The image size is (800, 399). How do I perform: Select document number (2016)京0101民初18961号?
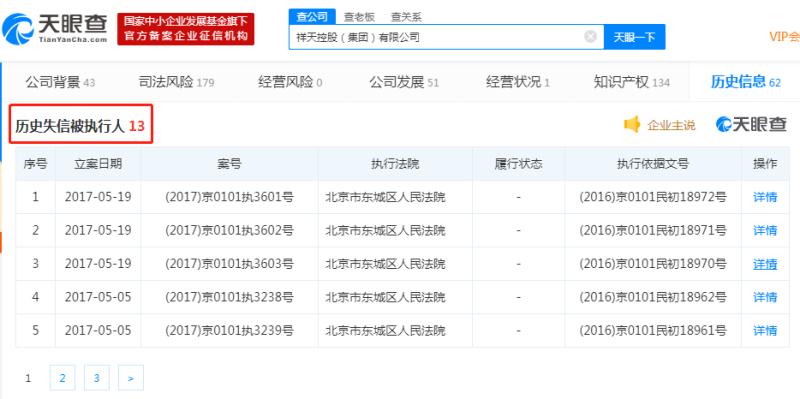[653, 331]
